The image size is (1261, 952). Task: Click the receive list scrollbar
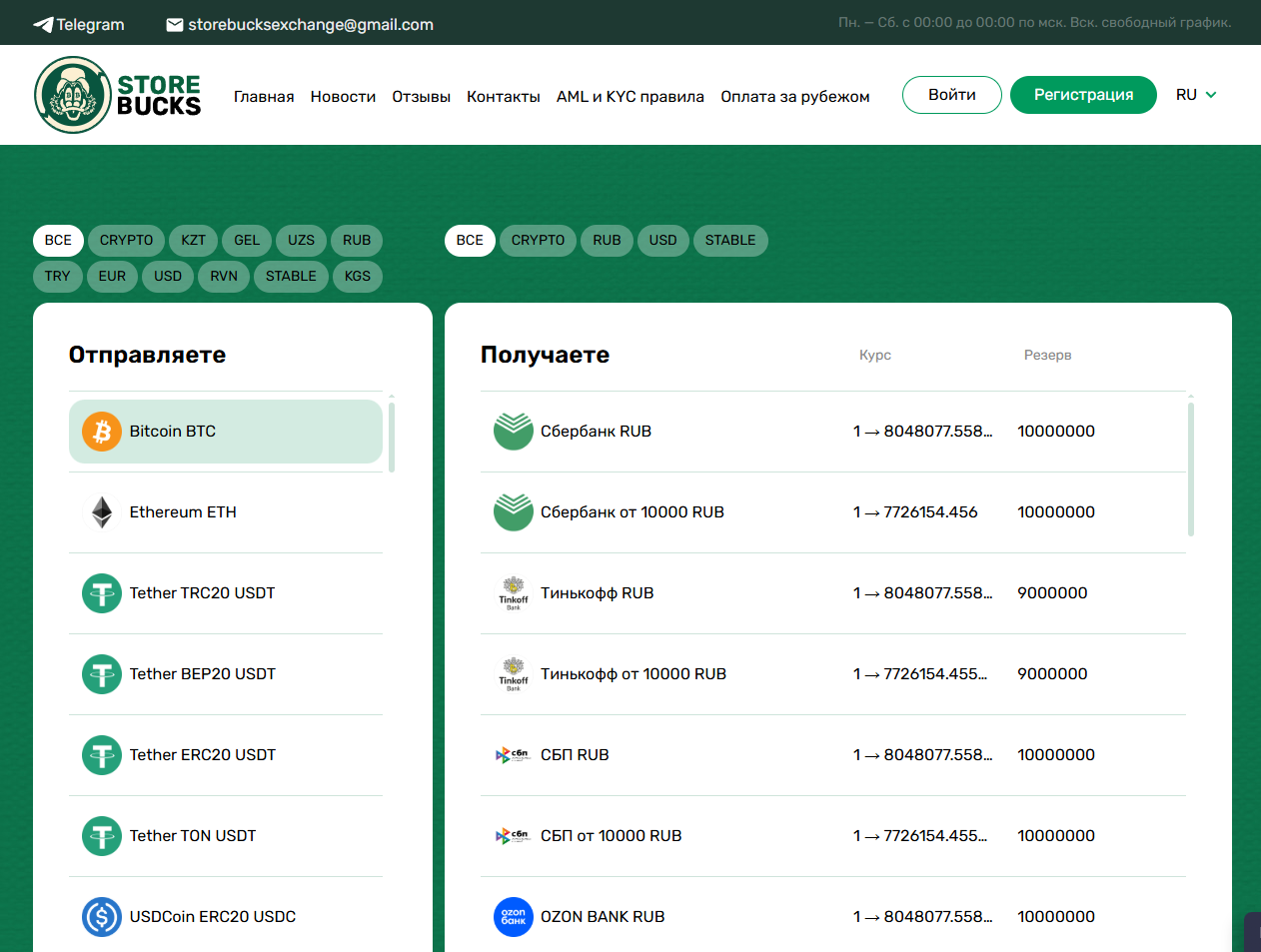tap(1191, 469)
